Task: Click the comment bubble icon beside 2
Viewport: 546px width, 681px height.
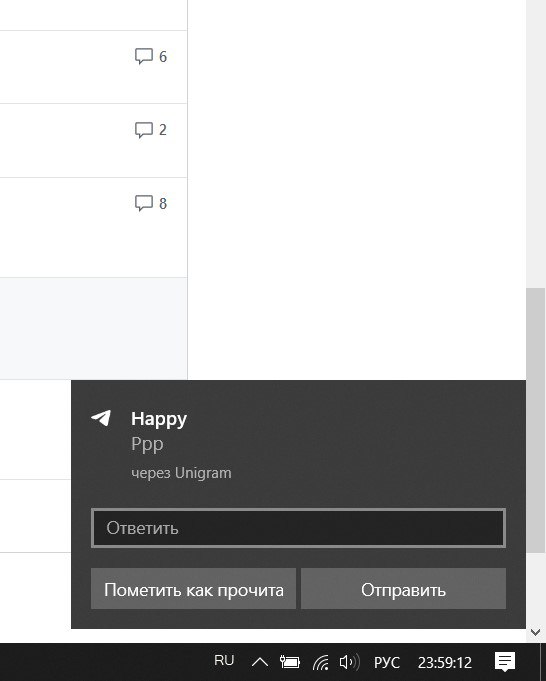Action: pyautogui.click(x=144, y=129)
